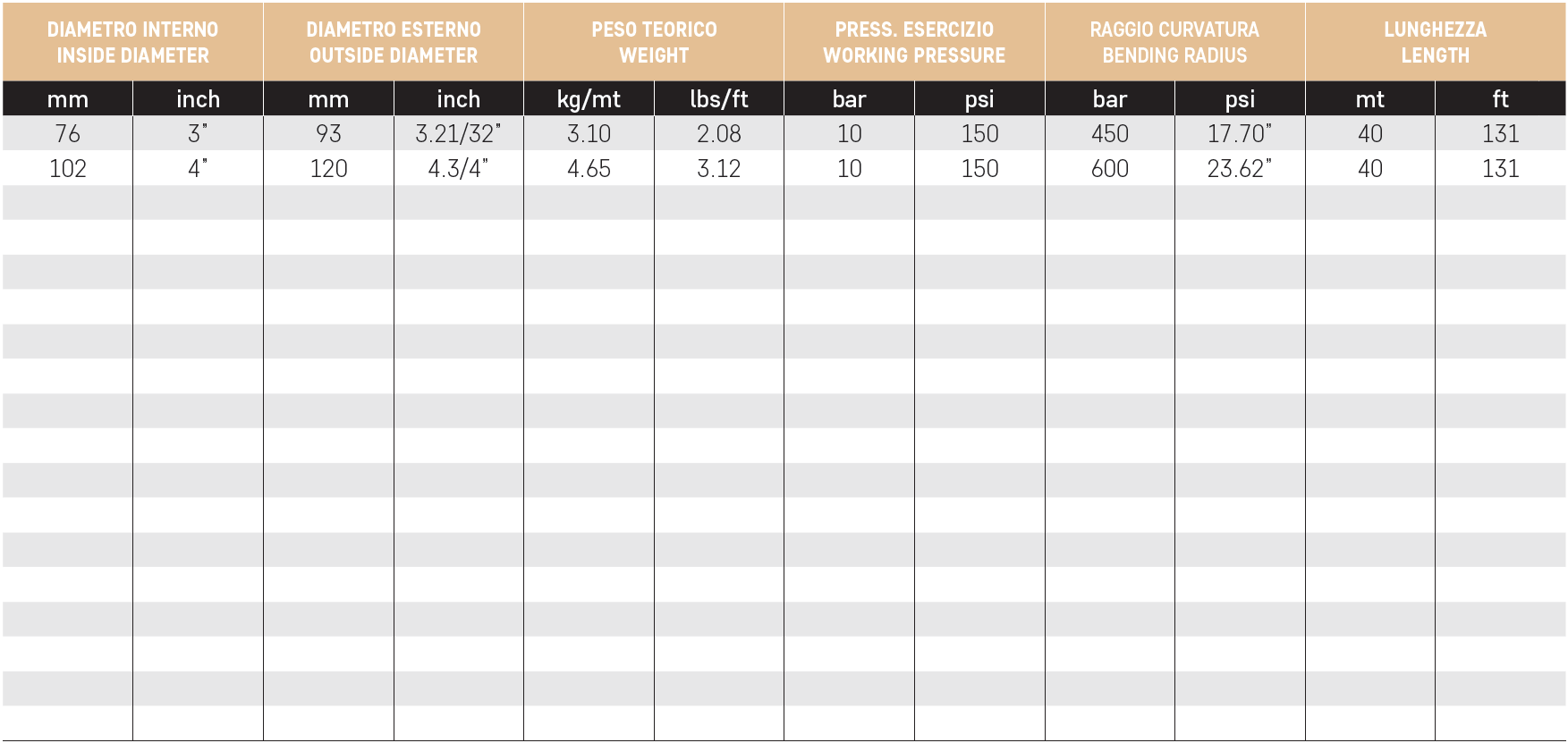
Task: Click the inside diameter value 76
Action: point(68,134)
